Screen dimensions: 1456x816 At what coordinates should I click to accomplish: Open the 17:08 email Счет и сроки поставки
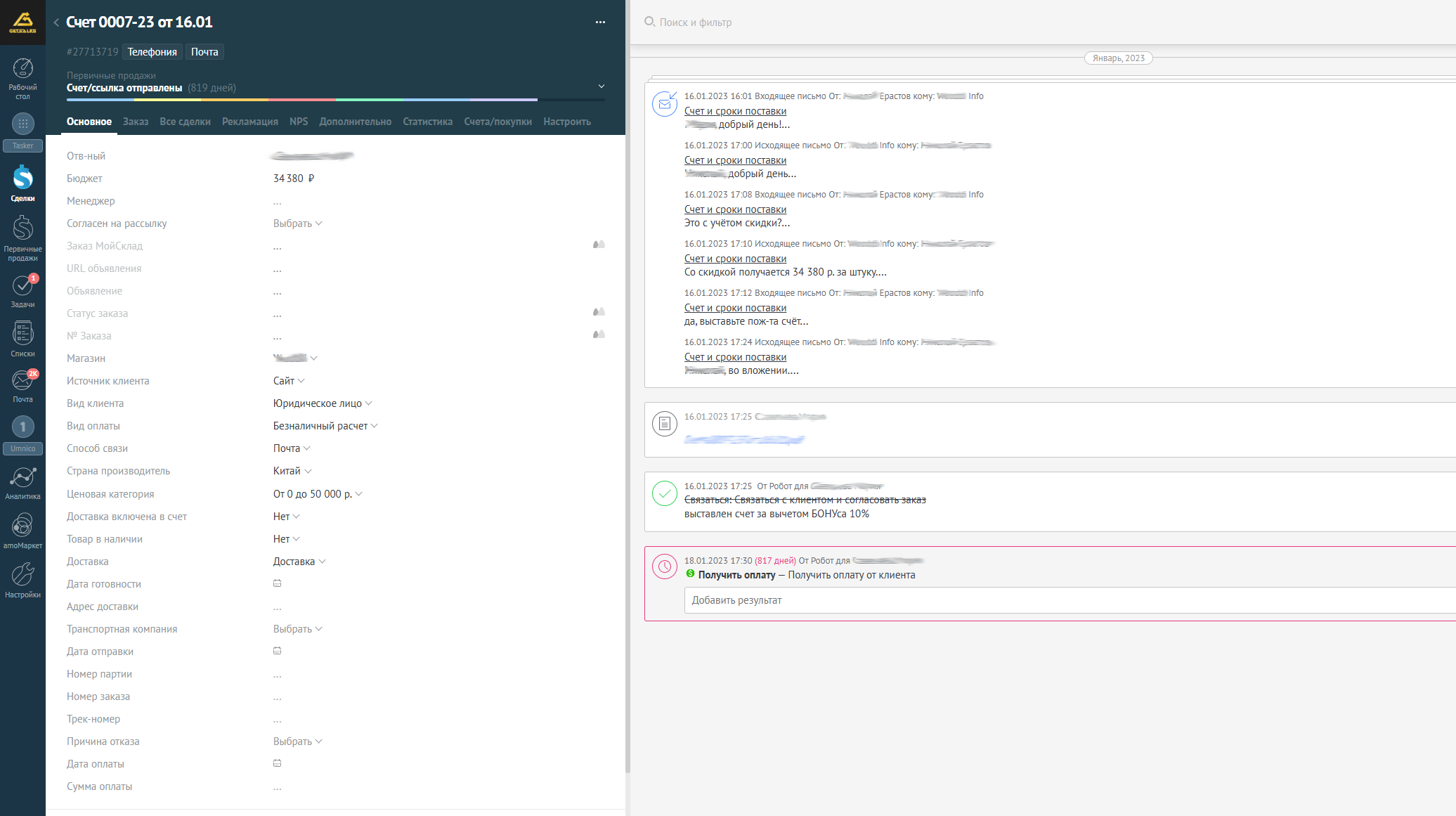pos(735,209)
